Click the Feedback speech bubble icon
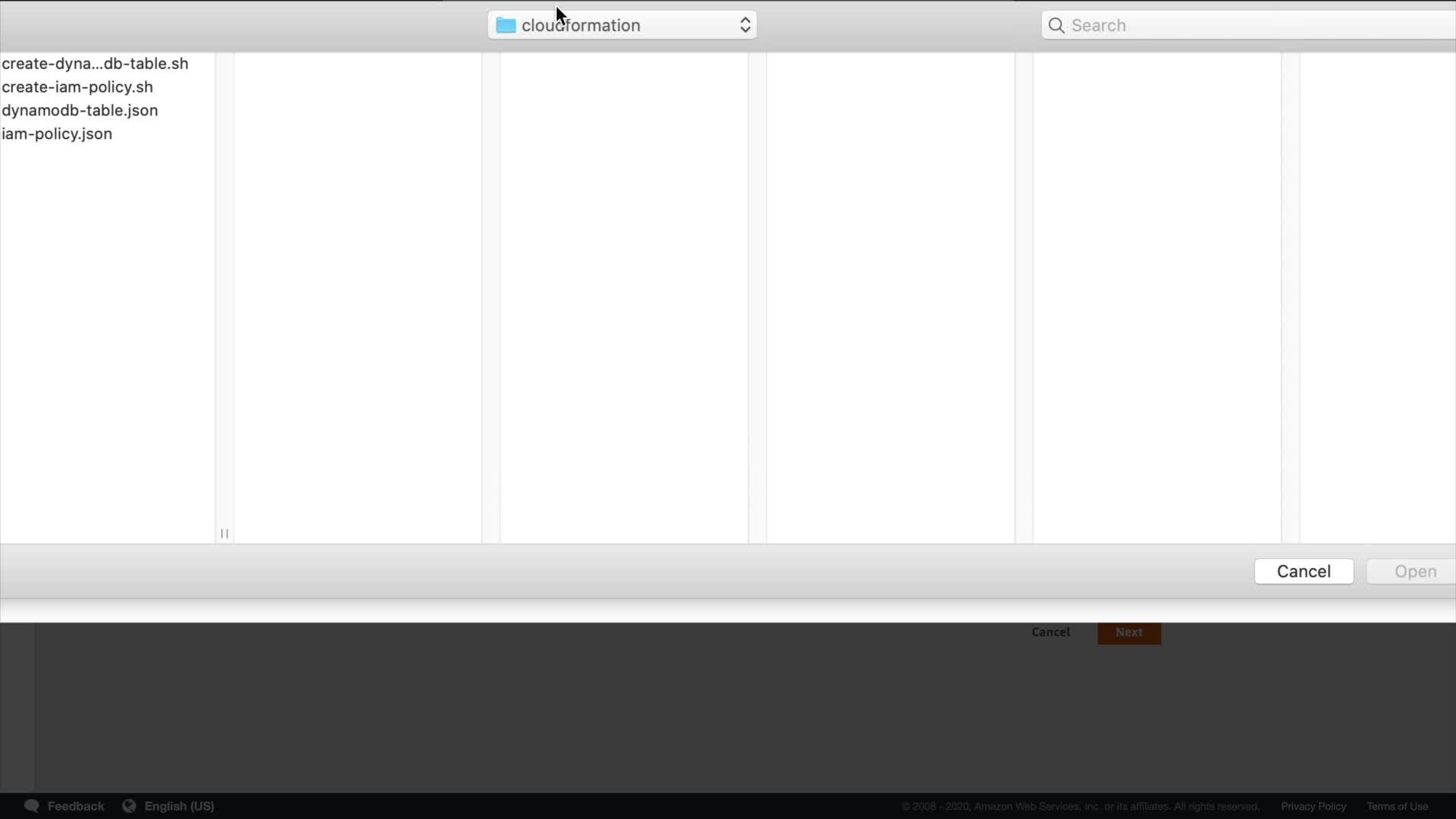The width and height of the screenshot is (1456, 819). 32,806
